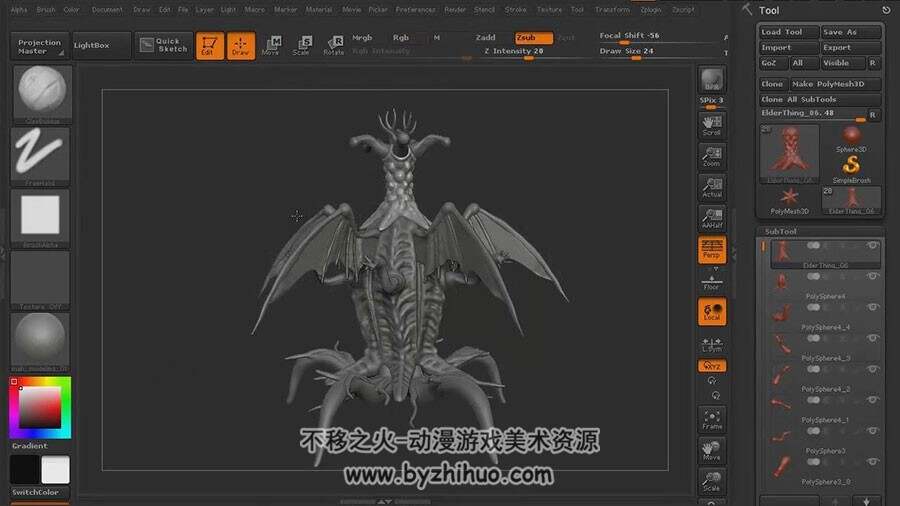900x506 pixels.
Task: Hide the ElderThing_06 subtool via eye icon
Action: point(873,245)
